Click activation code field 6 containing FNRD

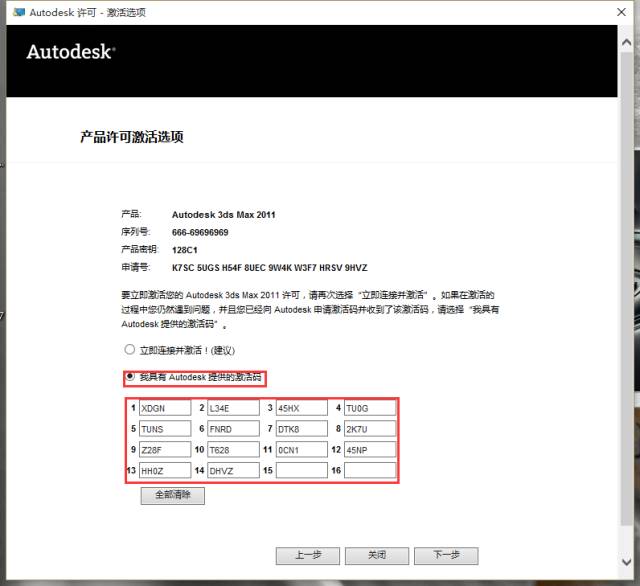click(233, 429)
